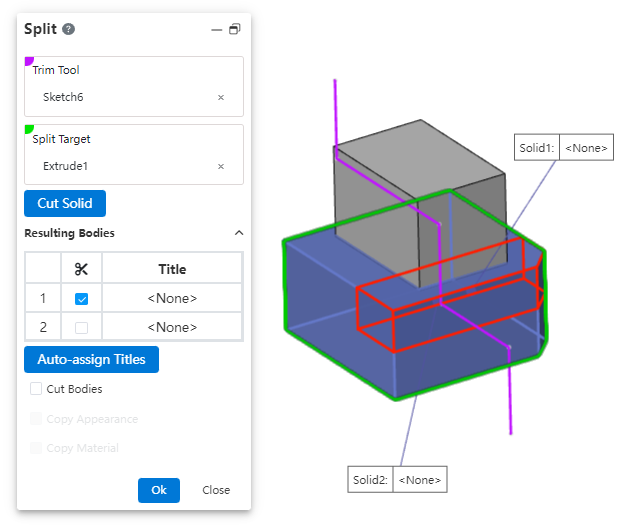Edit the title cell for body 1
Viewport: 625px width, 527px height.
(x=172, y=299)
